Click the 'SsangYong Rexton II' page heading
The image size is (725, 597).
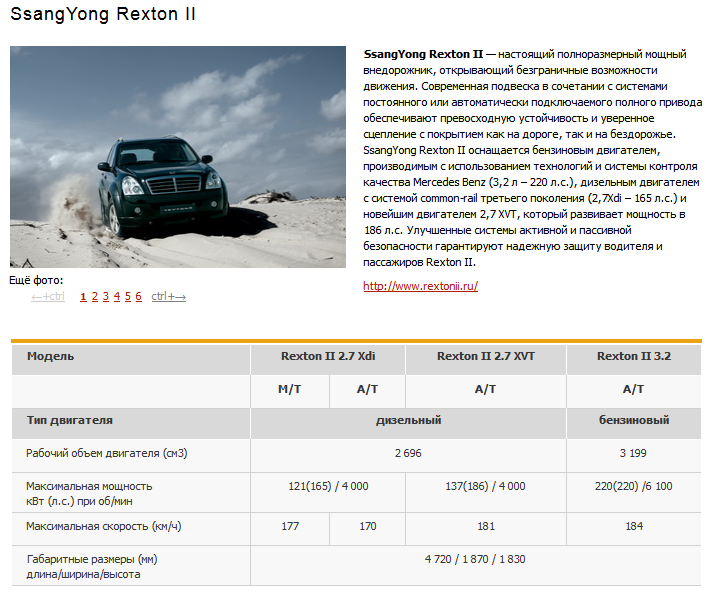(103, 15)
